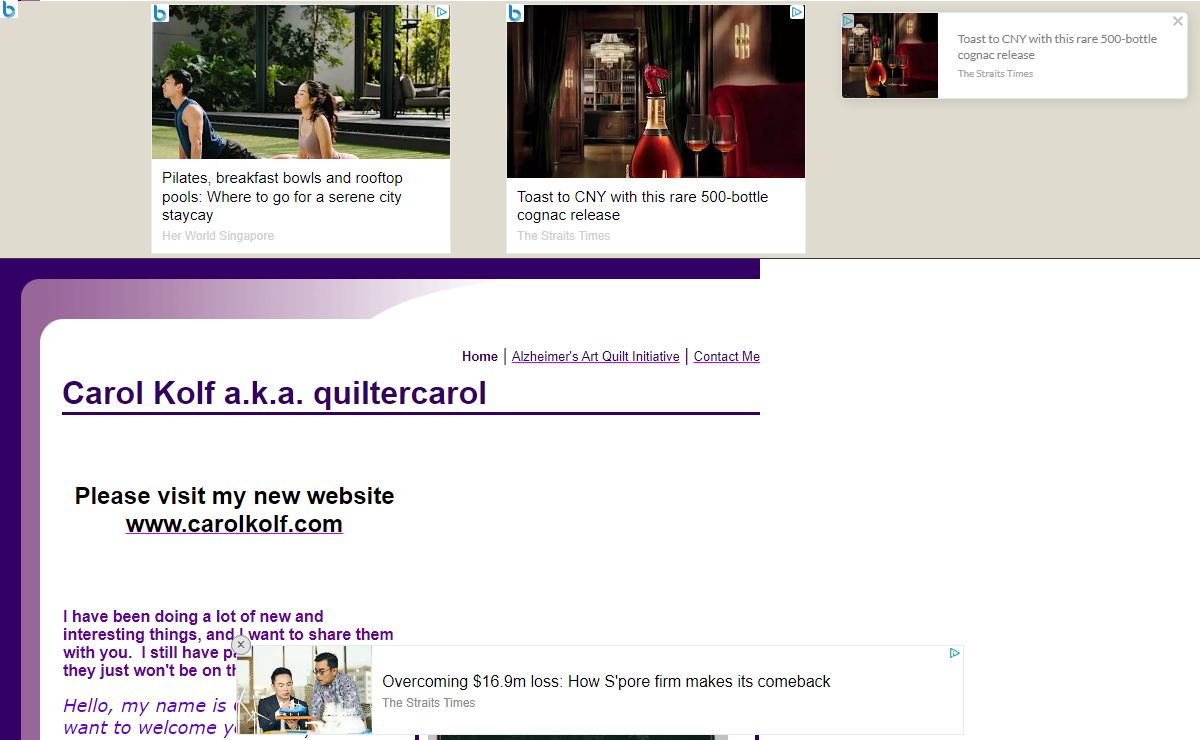The image size is (1200, 740).
Task: Click 'Toast to CNY' headline under cognac image
Action: 642,205
